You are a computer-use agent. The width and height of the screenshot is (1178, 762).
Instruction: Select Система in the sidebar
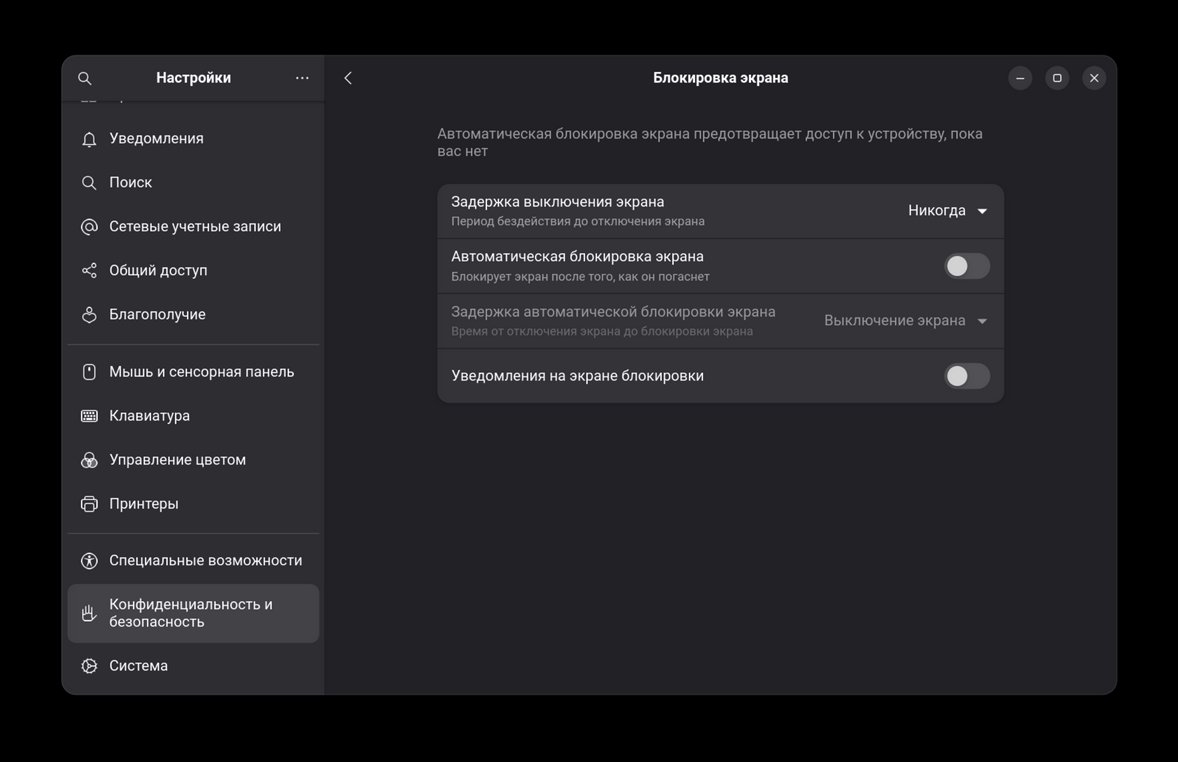pyautogui.click(x=138, y=665)
